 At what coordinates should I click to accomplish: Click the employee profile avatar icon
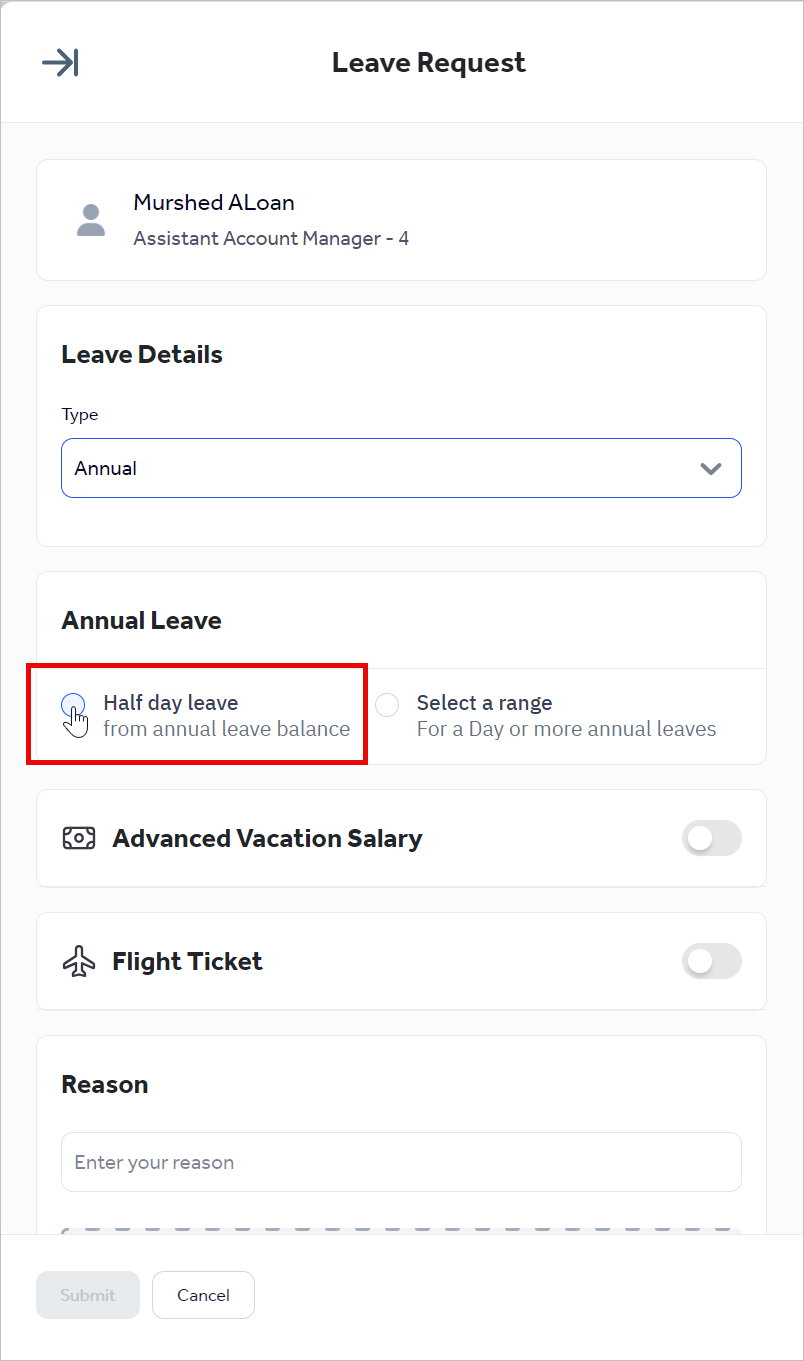click(x=91, y=219)
